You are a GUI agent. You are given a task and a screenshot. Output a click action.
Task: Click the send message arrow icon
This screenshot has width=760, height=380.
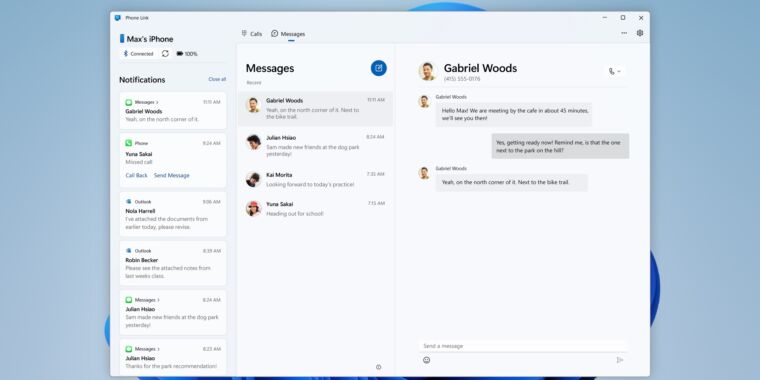pos(619,360)
